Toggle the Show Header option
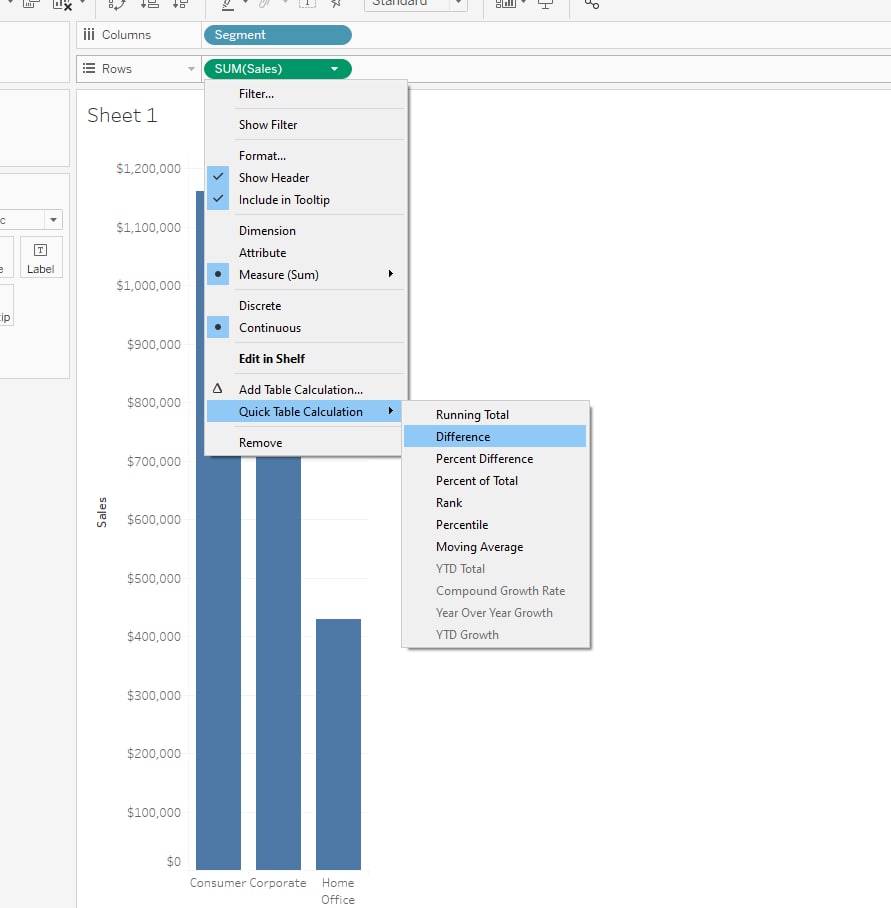This screenshot has width=891, height=908. tap(305, 178)
